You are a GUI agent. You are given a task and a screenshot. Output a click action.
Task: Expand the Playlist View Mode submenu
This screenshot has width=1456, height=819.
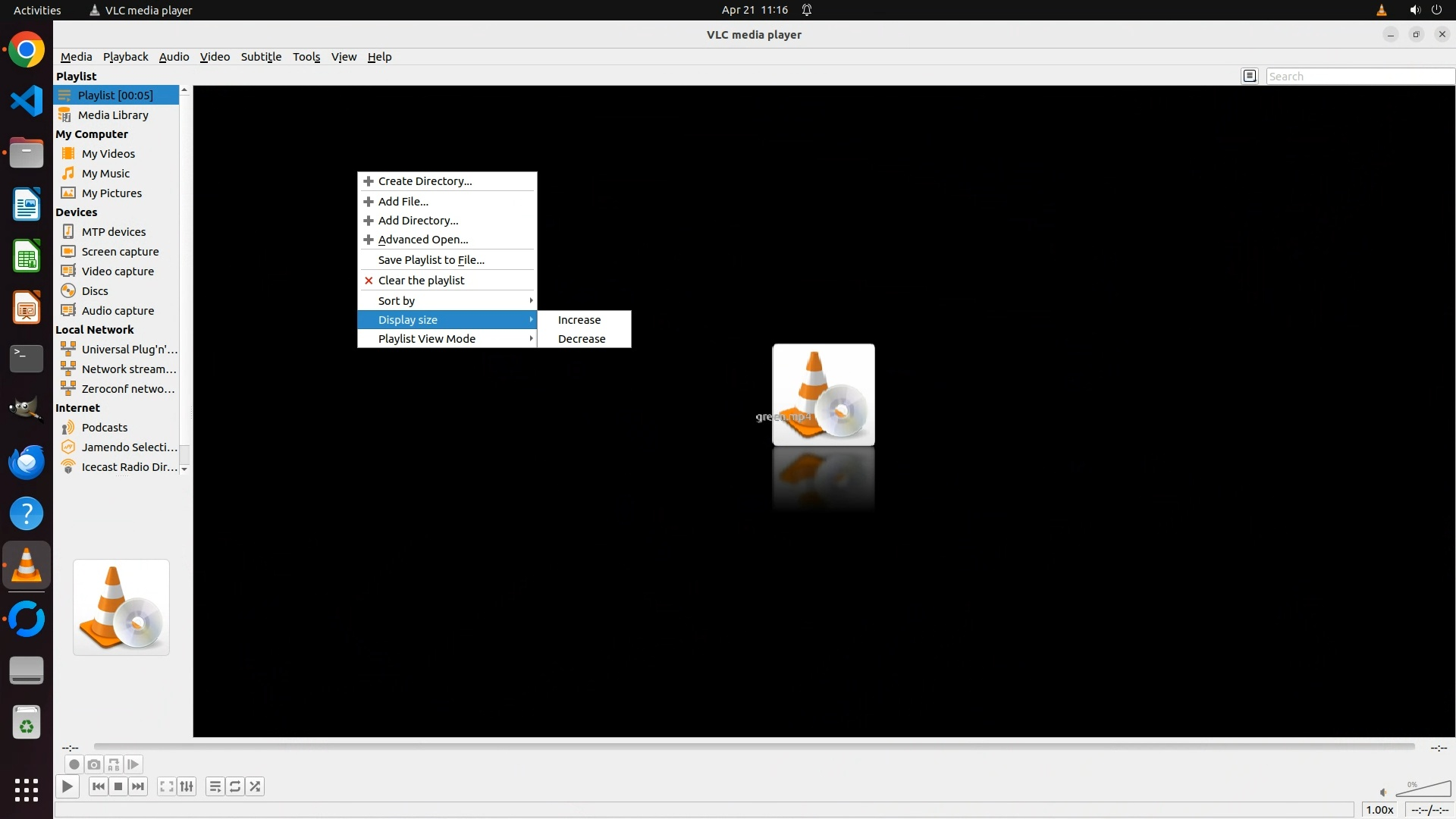point(447,339)
